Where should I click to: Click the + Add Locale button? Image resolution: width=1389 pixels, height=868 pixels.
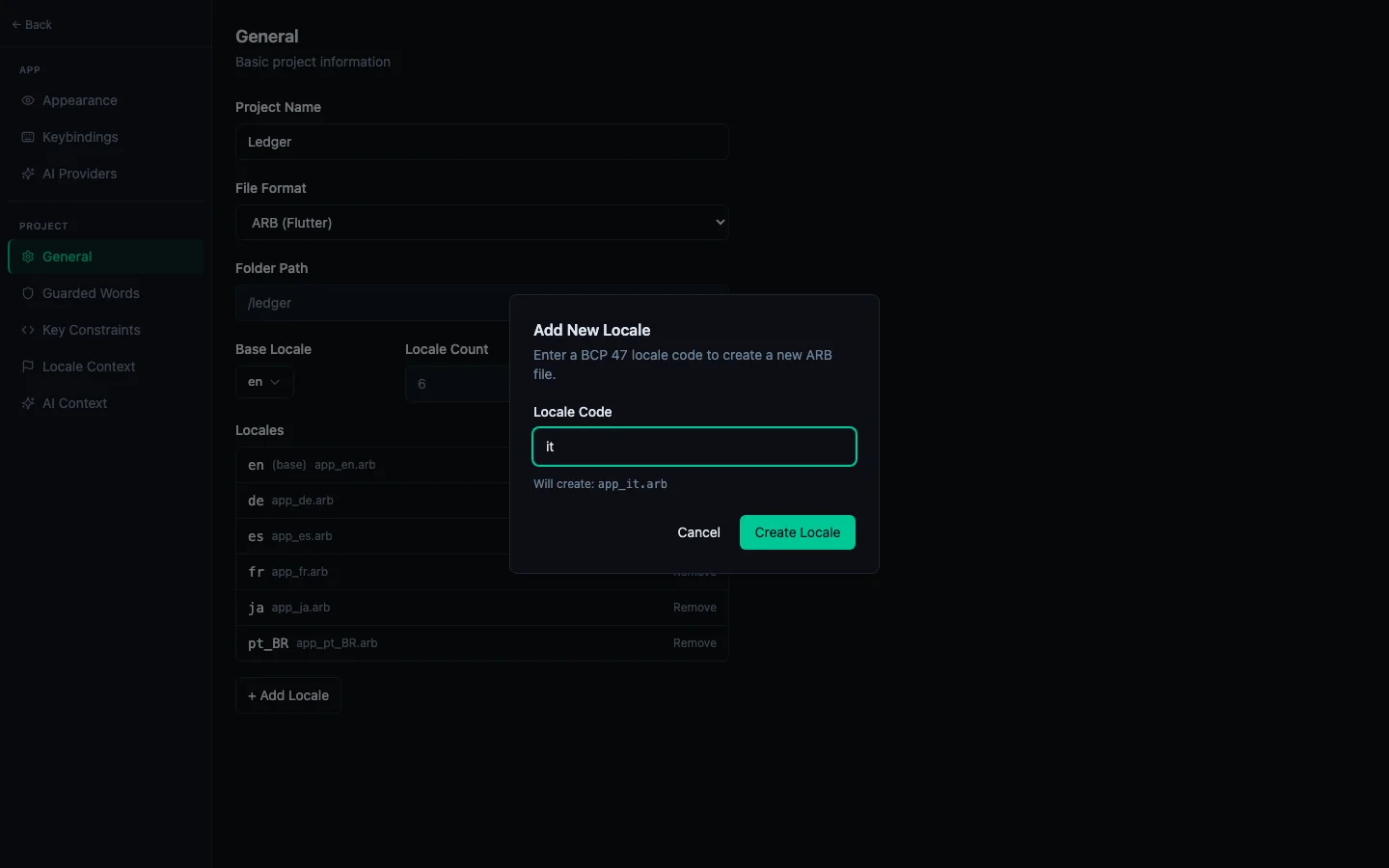tap(288, 695)
